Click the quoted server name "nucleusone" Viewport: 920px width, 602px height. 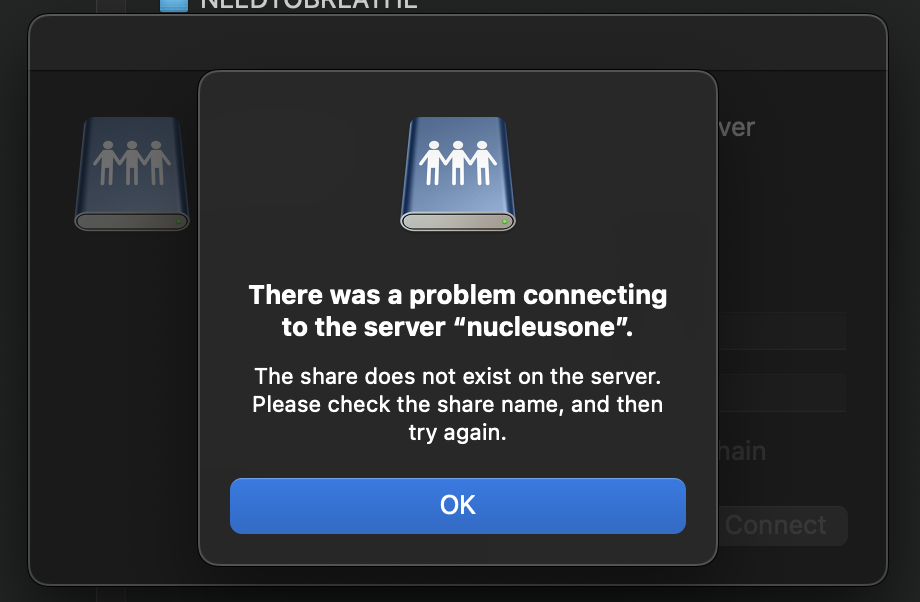click(541, 327)
